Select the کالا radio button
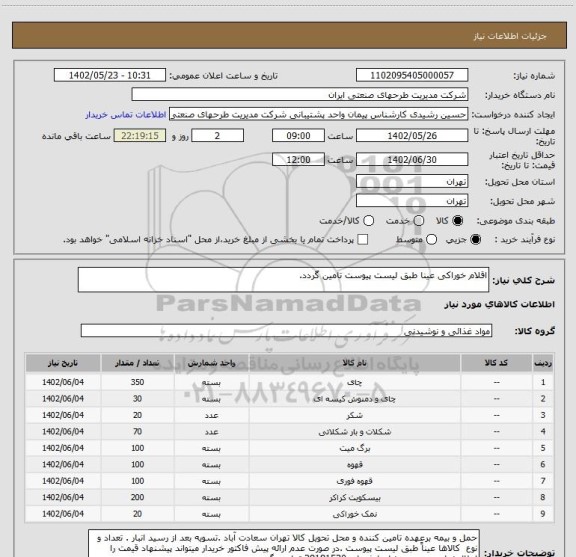 458,221
